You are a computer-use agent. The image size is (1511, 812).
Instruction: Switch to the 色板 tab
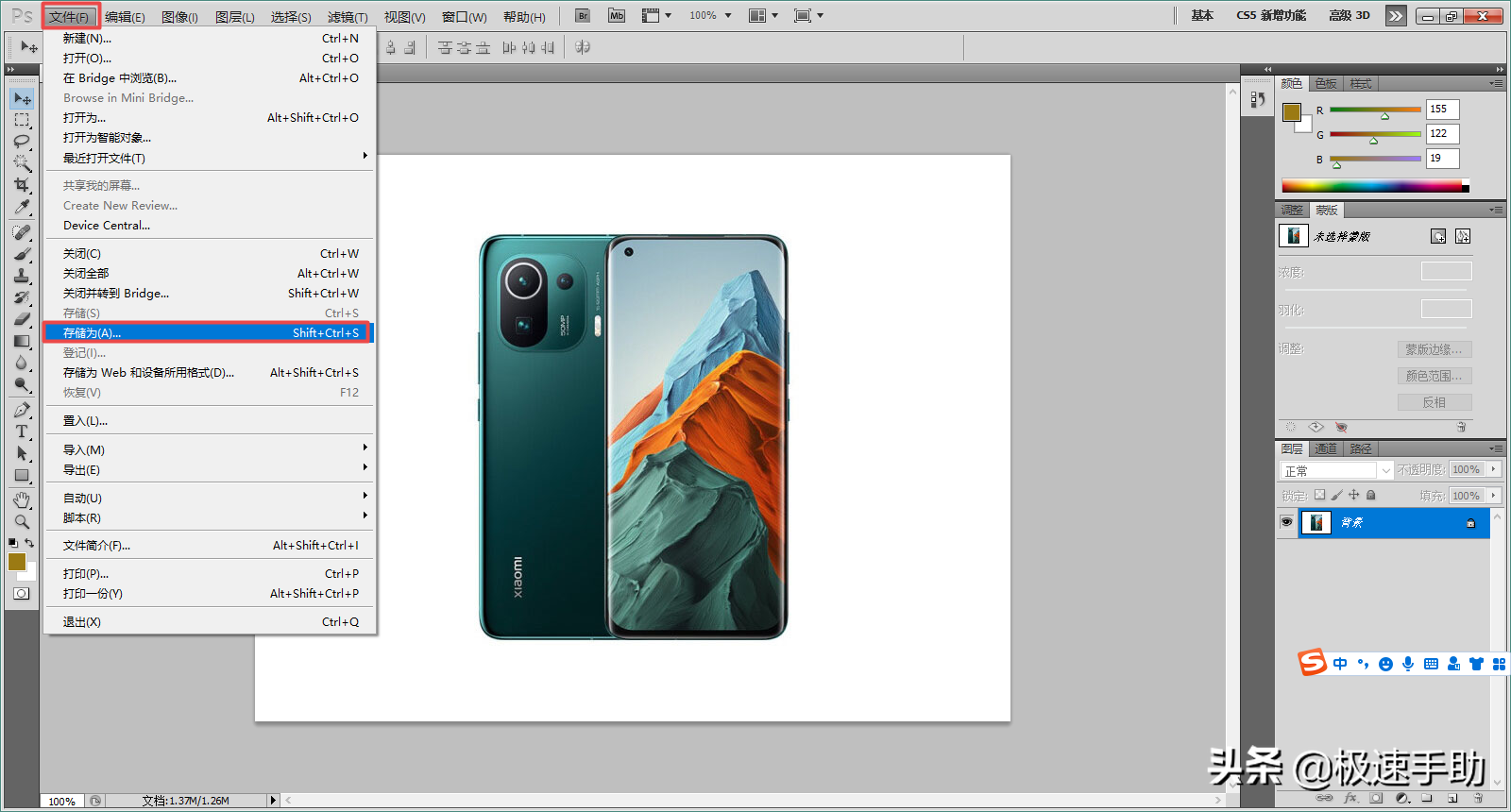click(1326, 84)
